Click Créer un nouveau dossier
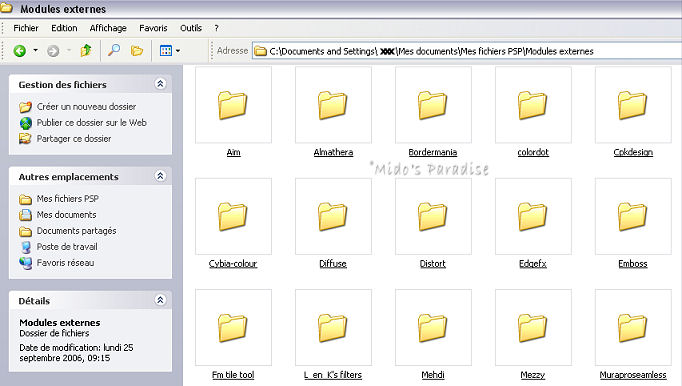 [86, 107]
